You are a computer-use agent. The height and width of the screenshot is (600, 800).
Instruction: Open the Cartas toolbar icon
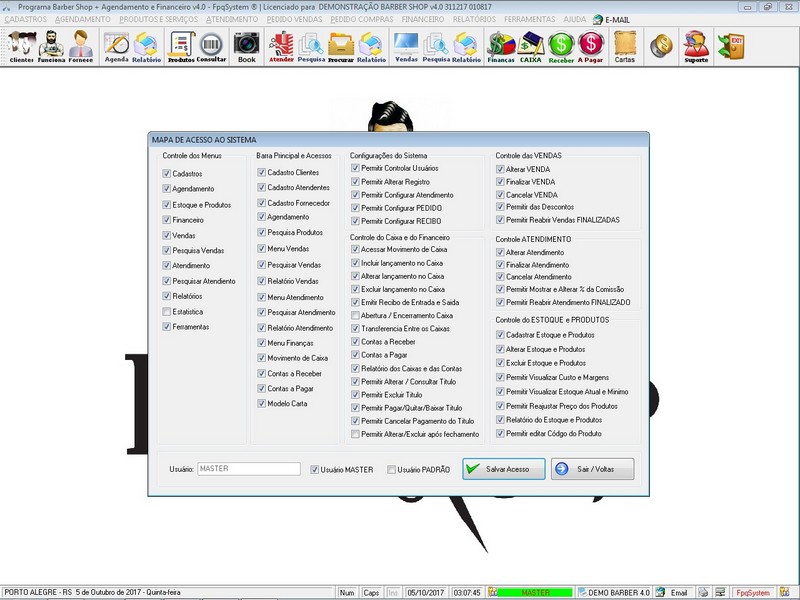624,47
